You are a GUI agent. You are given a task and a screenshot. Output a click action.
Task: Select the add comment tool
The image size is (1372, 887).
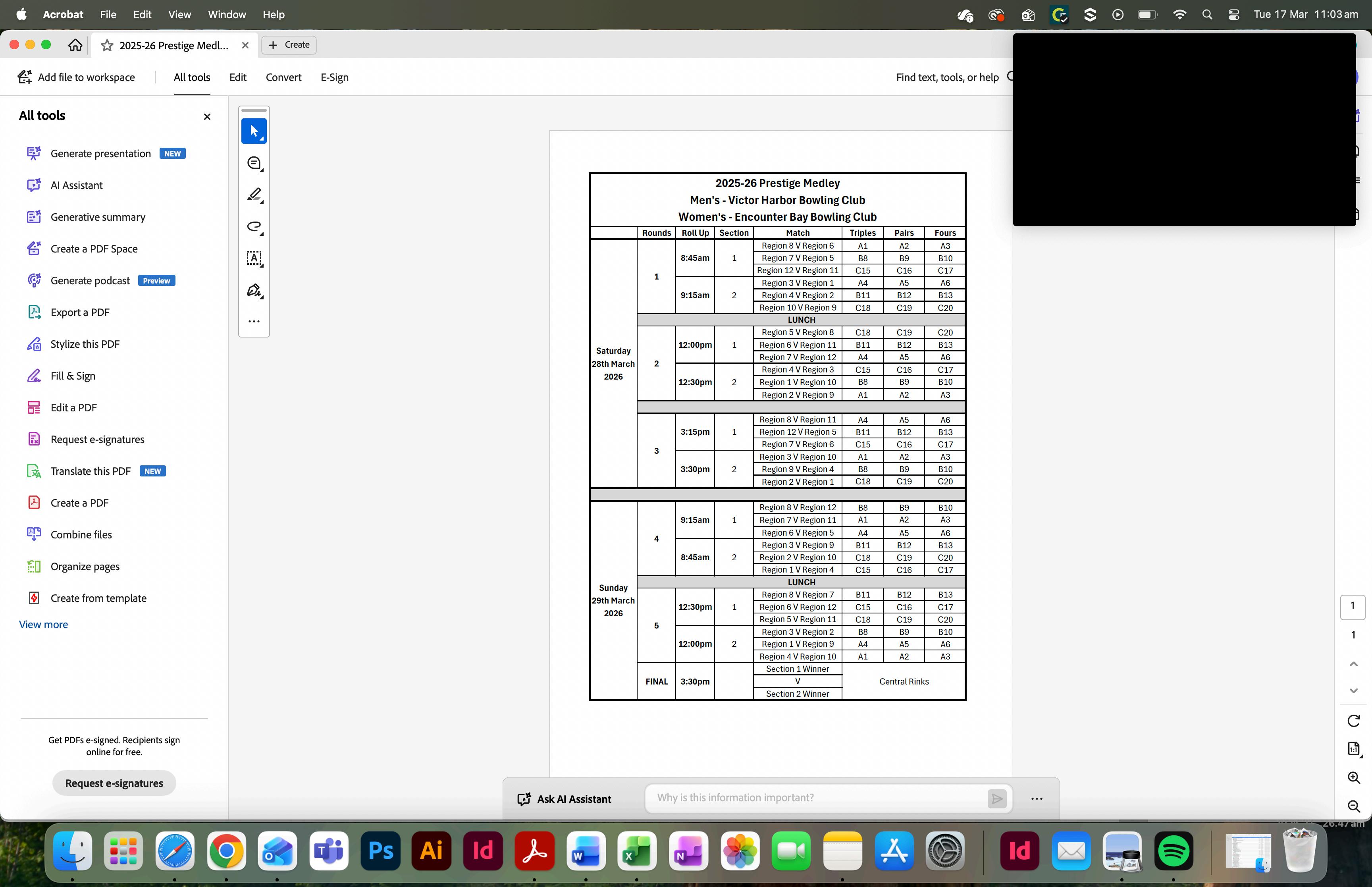pyautogui.click(x=254, y=164)
